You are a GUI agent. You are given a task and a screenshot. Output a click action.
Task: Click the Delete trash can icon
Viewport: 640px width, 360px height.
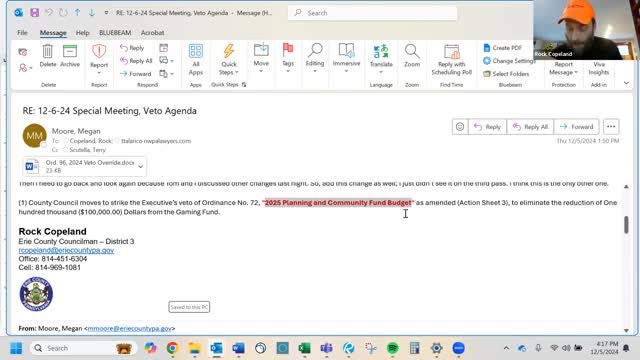click(48, 51)
